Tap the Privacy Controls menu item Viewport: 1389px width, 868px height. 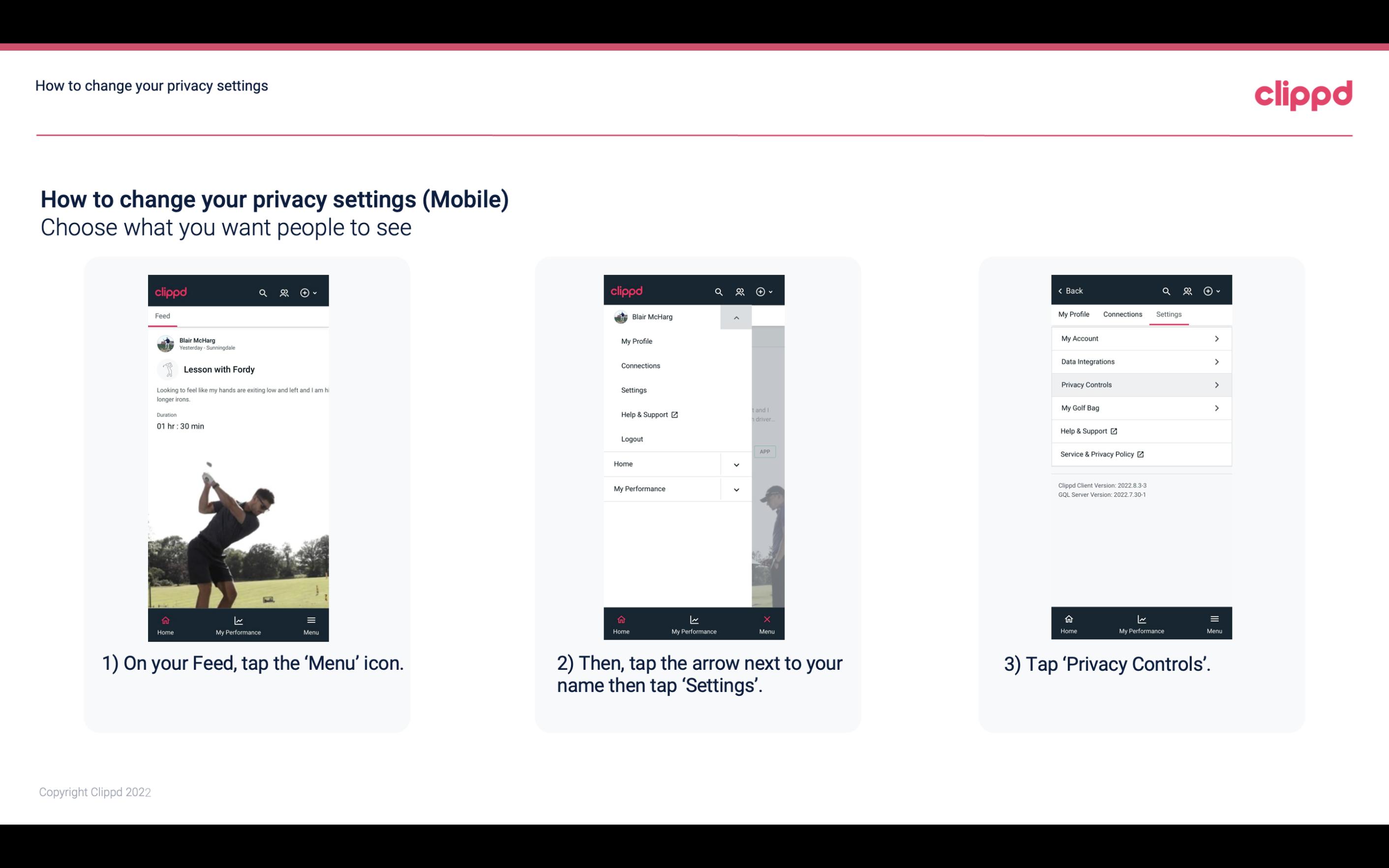(1140, 384)
